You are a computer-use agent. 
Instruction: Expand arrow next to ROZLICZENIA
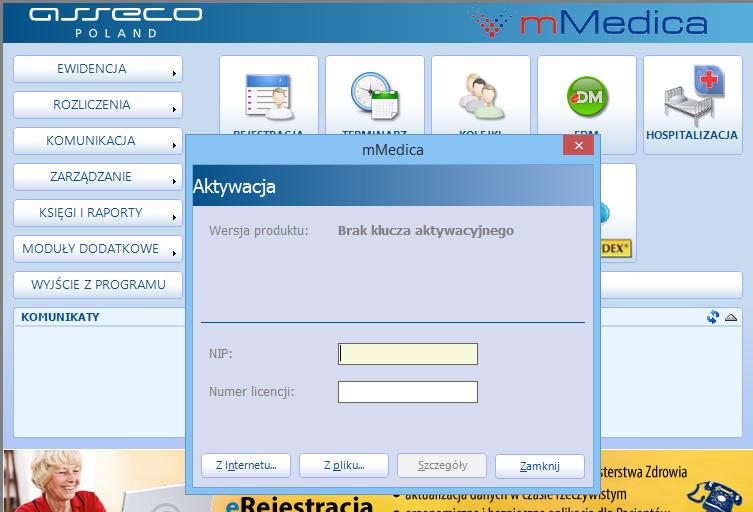click(x=174, y=110)
